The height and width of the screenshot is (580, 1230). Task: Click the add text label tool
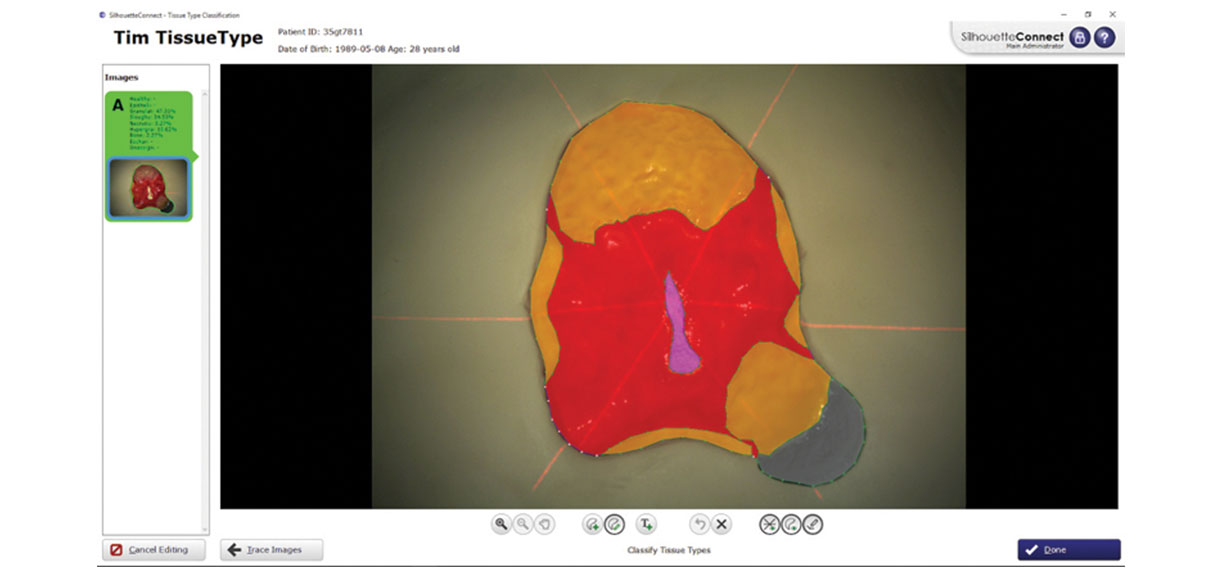pos(646,524)
